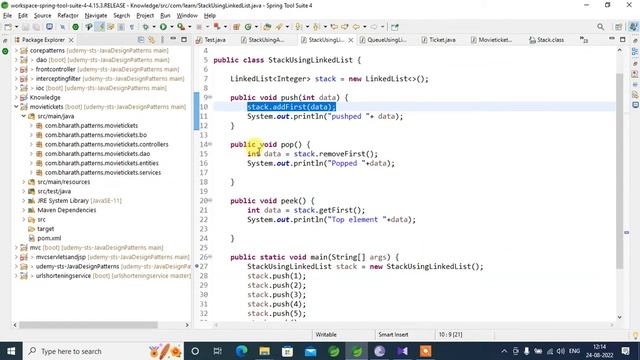Open the Open Perspective icon
Image resolution: width=640 pixels, height=360 pixels.
[x=619, y=27]
